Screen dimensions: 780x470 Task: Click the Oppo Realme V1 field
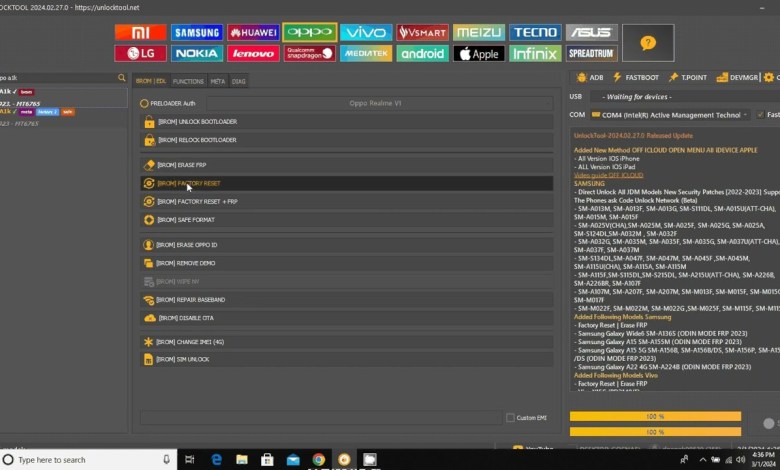pyautogui.click(x=380, y=103)
